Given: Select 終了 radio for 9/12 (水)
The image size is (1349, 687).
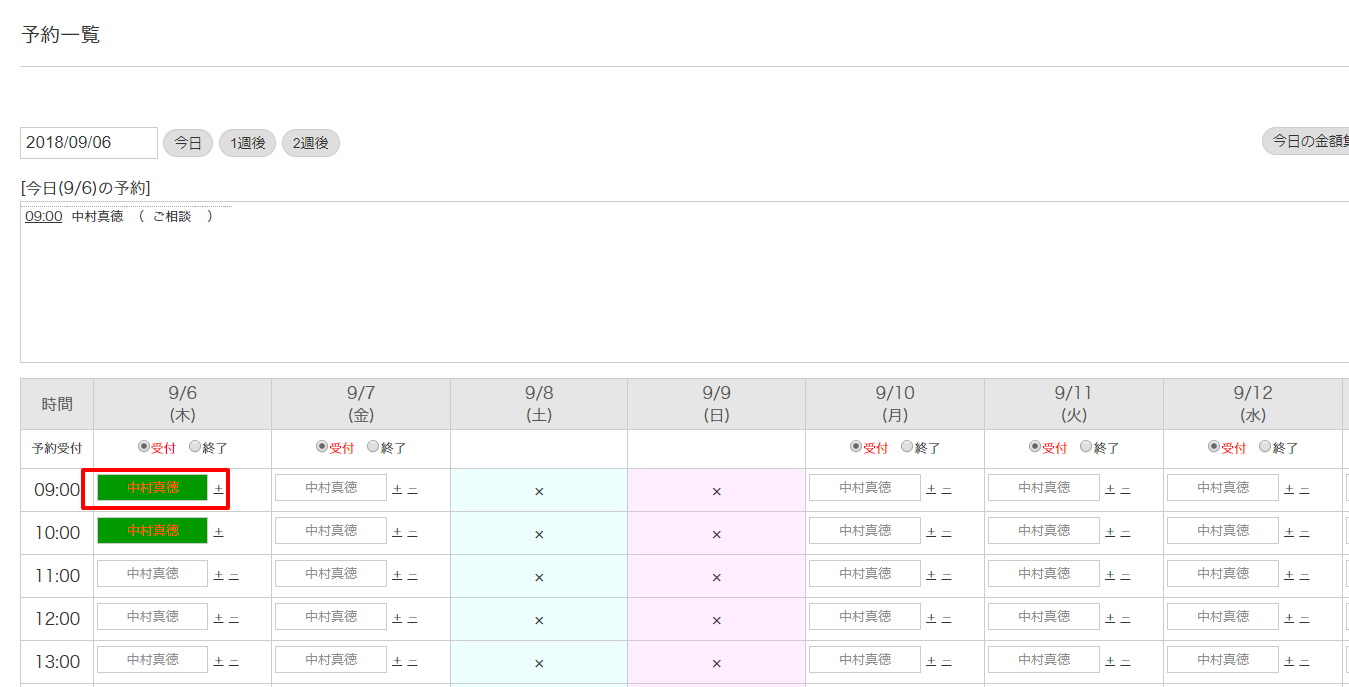Looking at the screenshot, I should [1265, 447].
